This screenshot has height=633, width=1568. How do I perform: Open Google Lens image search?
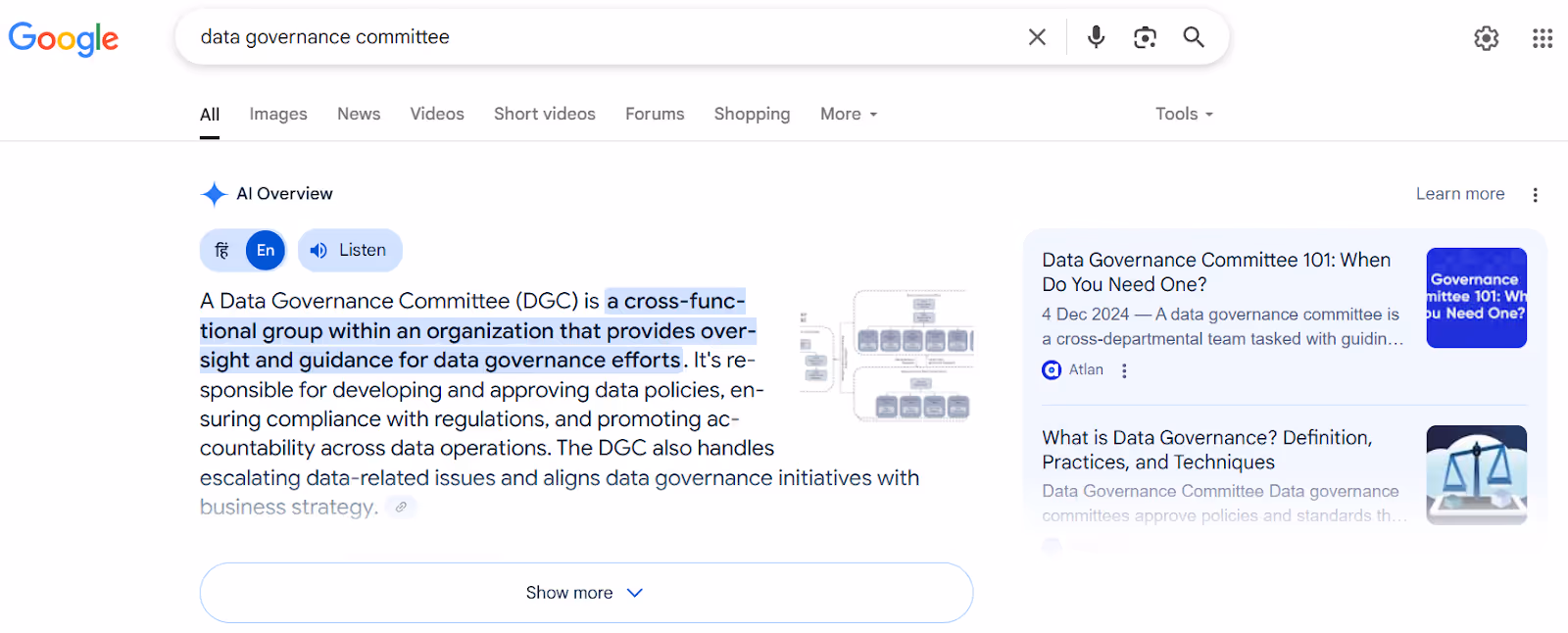click(1145, 37)
